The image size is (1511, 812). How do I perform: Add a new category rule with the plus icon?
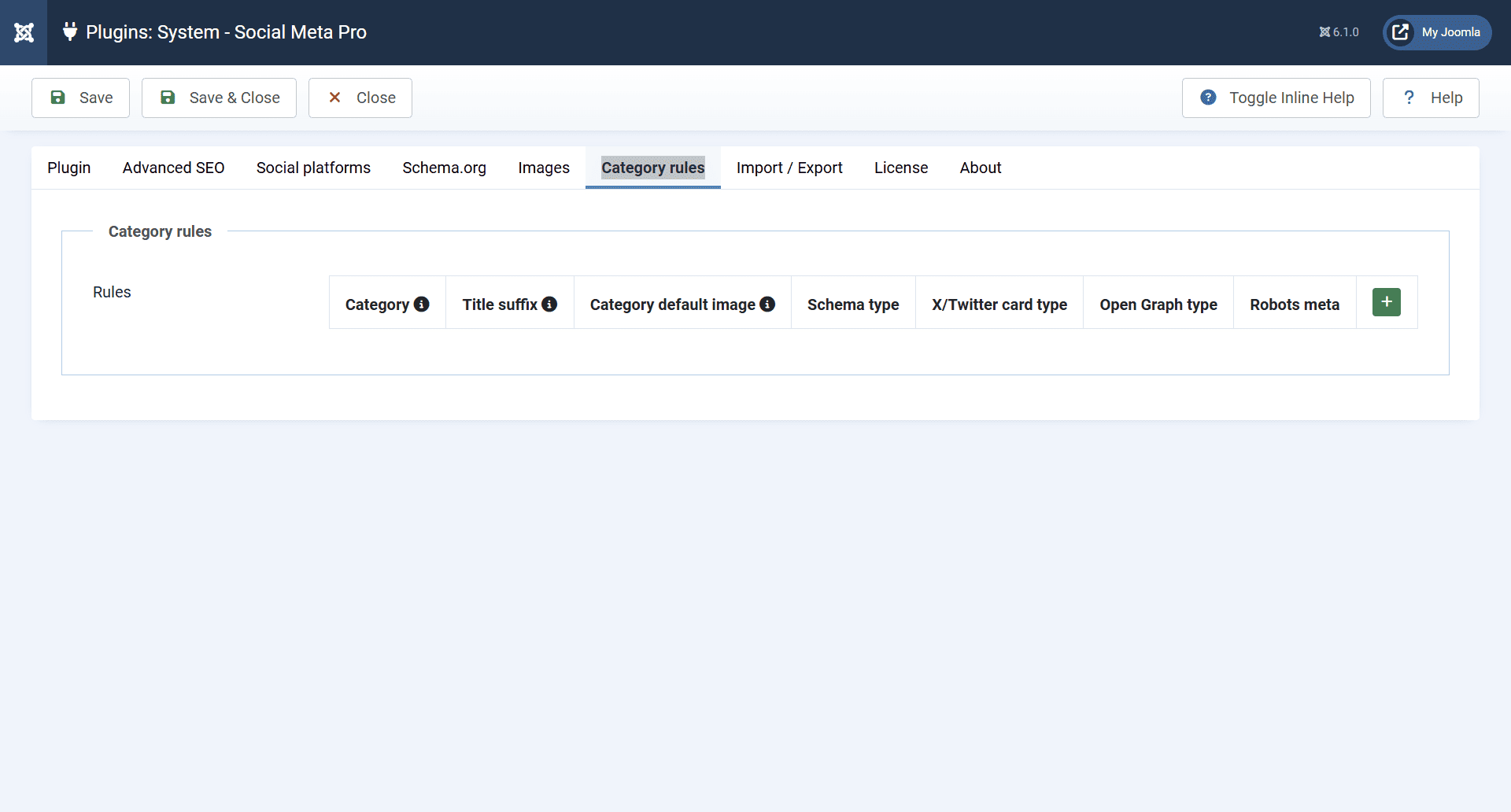pyautogui.click(x=1386, y=301)
